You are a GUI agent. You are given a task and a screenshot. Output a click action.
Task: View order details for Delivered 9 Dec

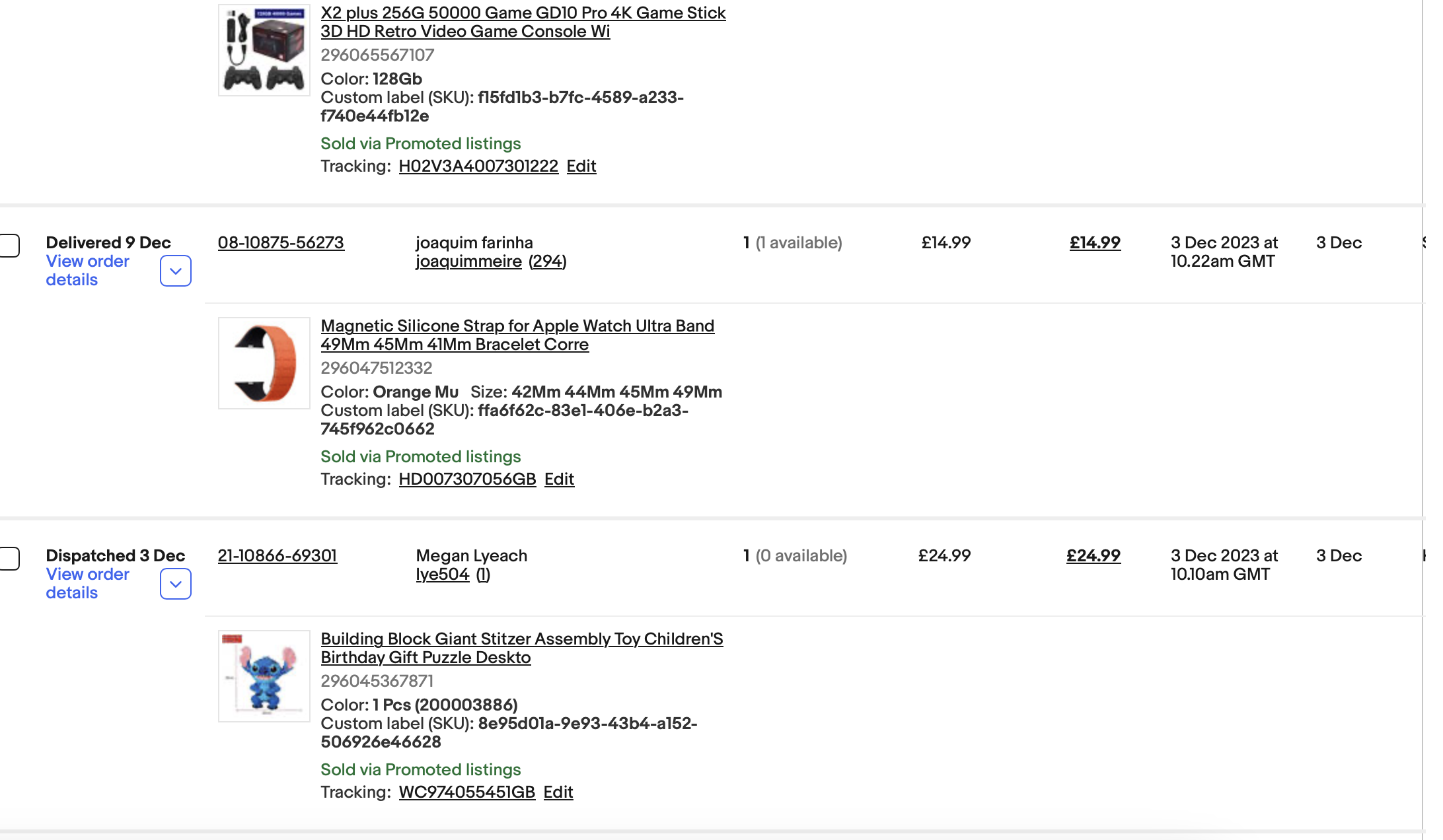87,270
